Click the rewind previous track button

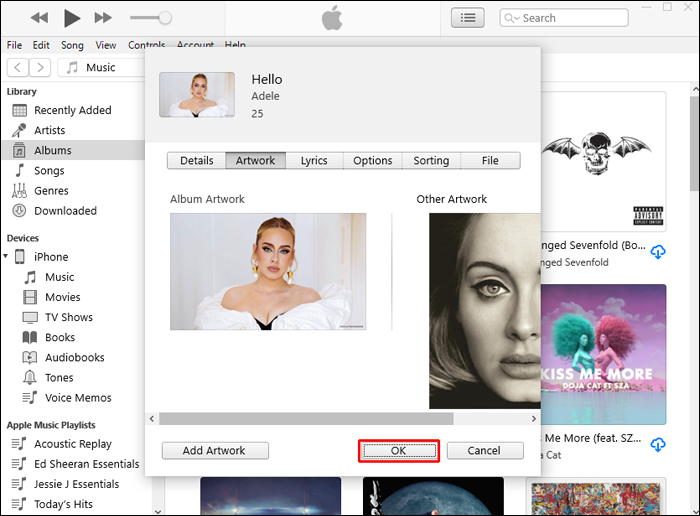39,18
